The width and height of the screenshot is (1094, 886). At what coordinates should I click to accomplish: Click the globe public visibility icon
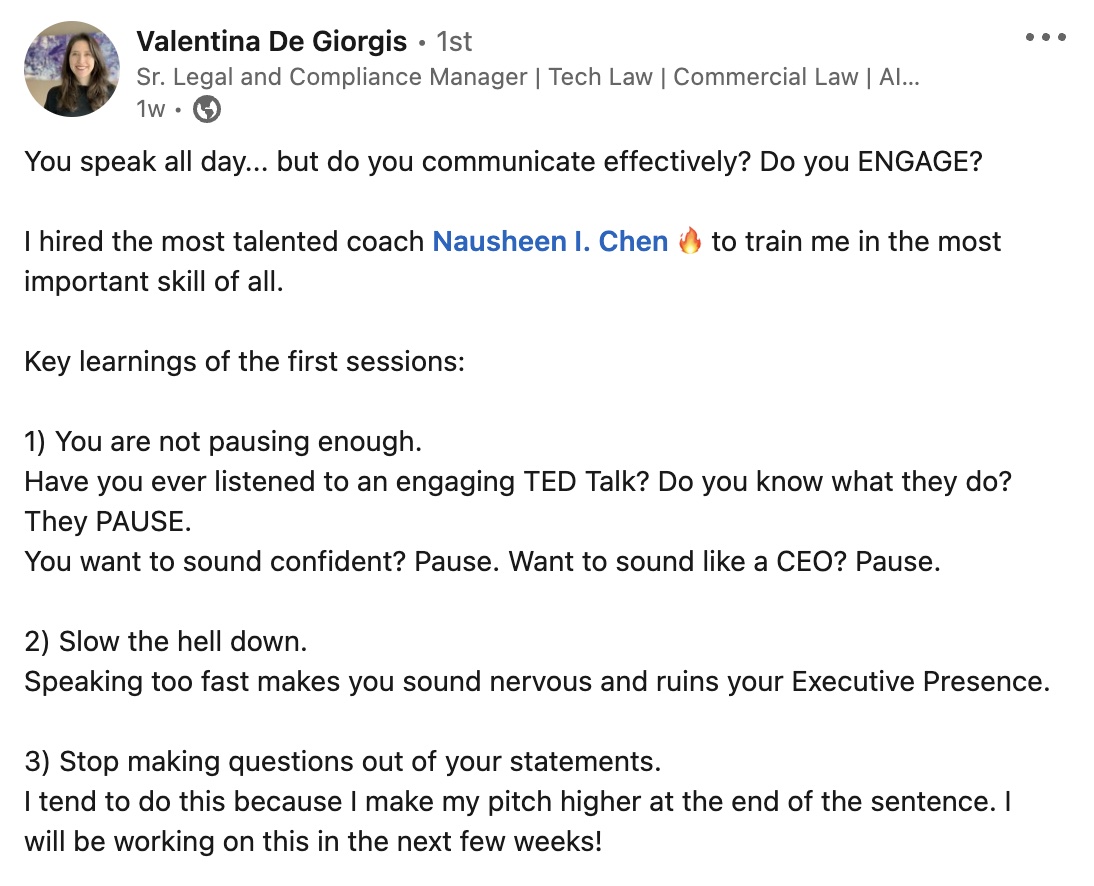[207, 109]
